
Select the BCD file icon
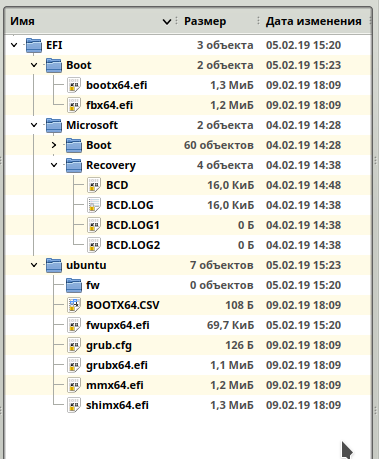click(94, 185)
